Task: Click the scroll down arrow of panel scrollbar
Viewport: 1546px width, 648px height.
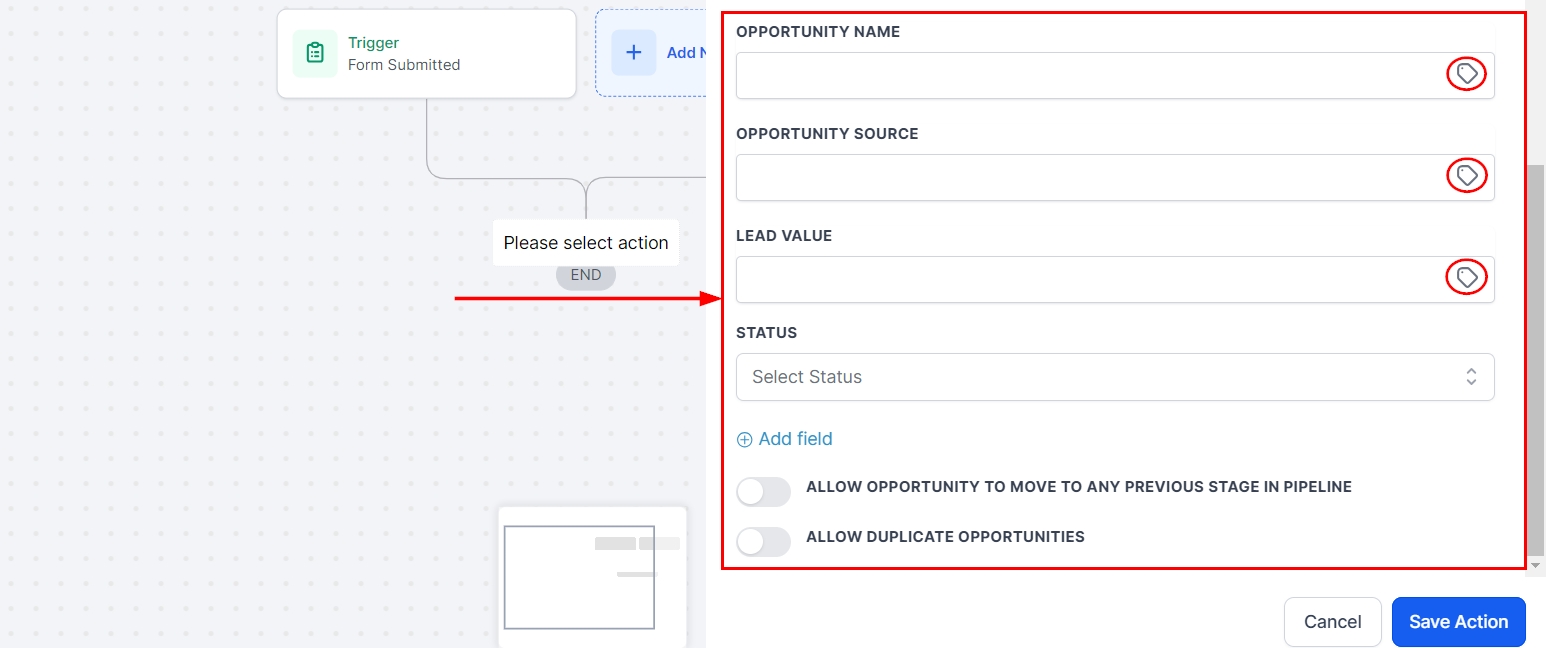Action: coord(1536,566)
